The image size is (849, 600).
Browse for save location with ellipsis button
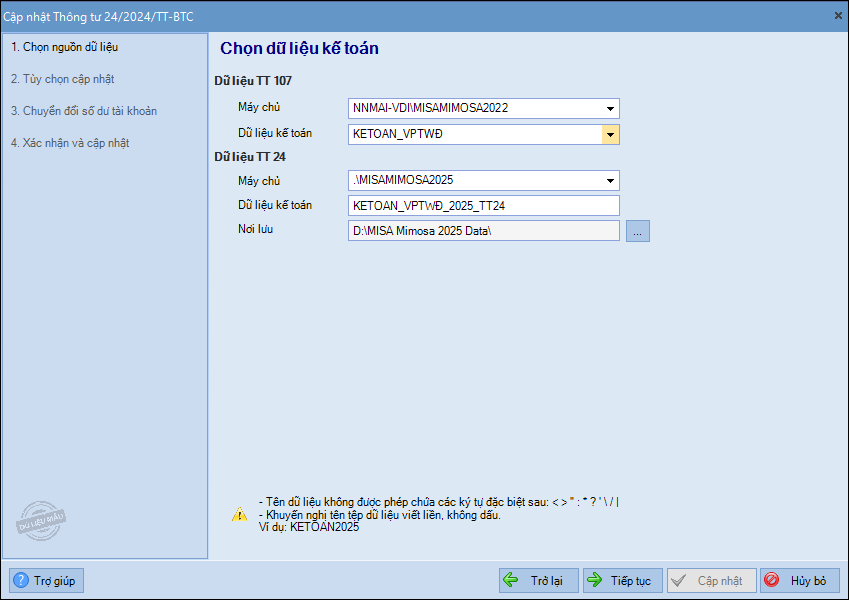coord(638,231)
